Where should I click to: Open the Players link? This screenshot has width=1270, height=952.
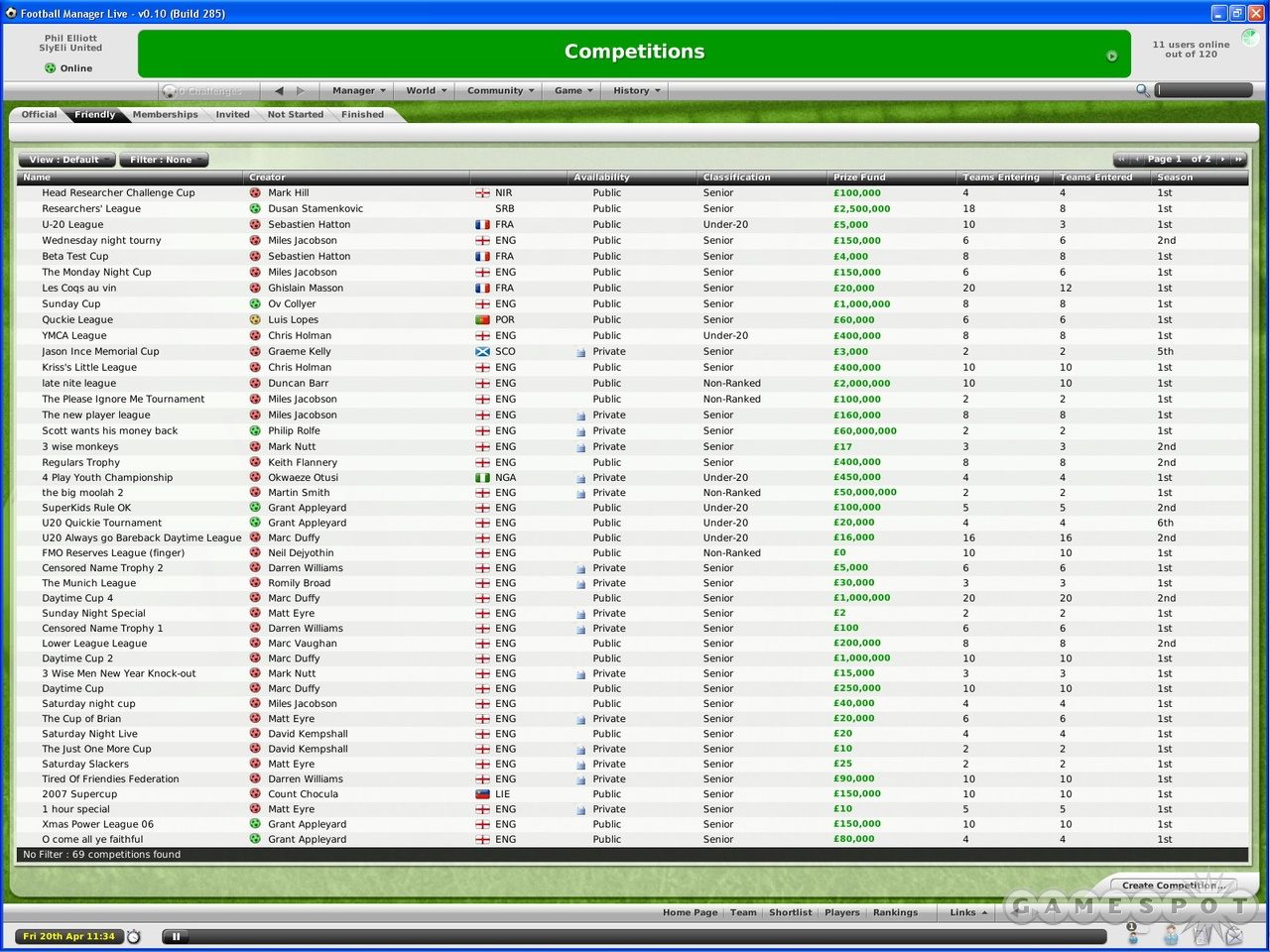[842, 912]
